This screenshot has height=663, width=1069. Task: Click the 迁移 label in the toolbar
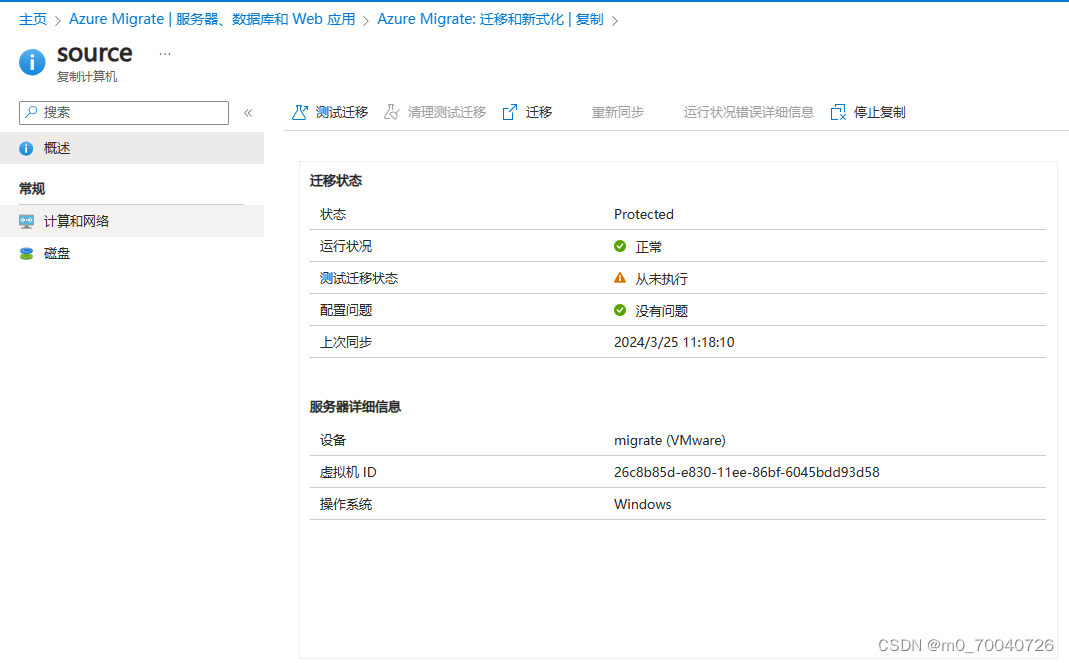click(x=539, y=113)
